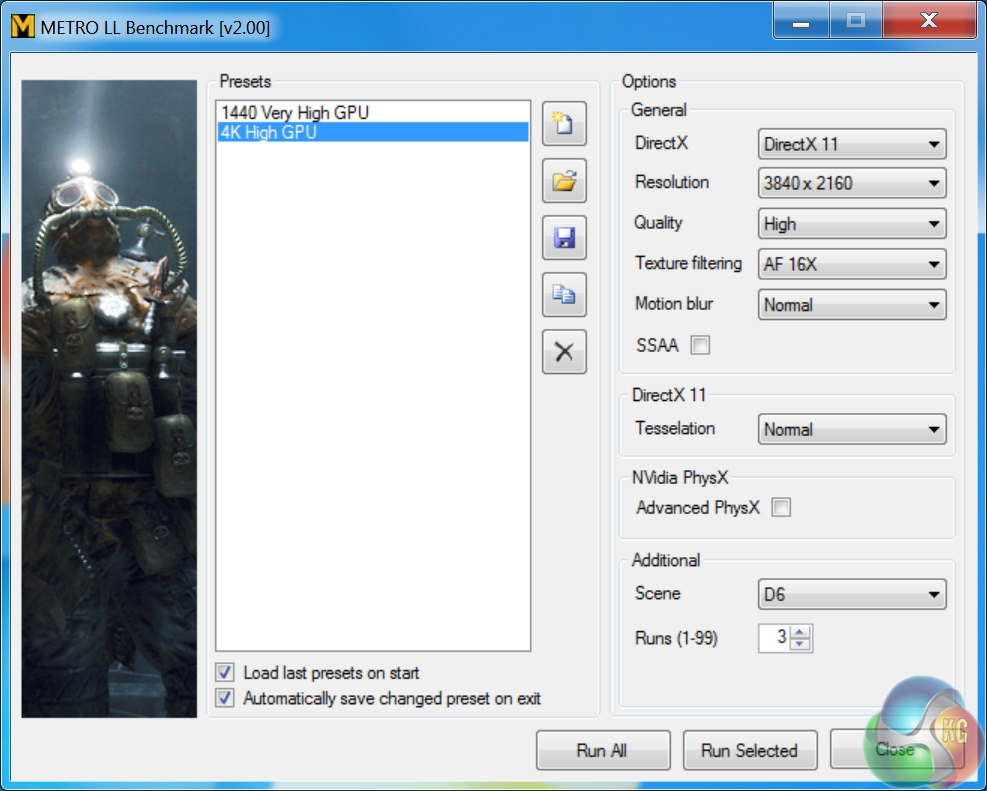Duplicate preset with the copy icon
This screenshot has height=791, width=987.
[x=564, y=295]
